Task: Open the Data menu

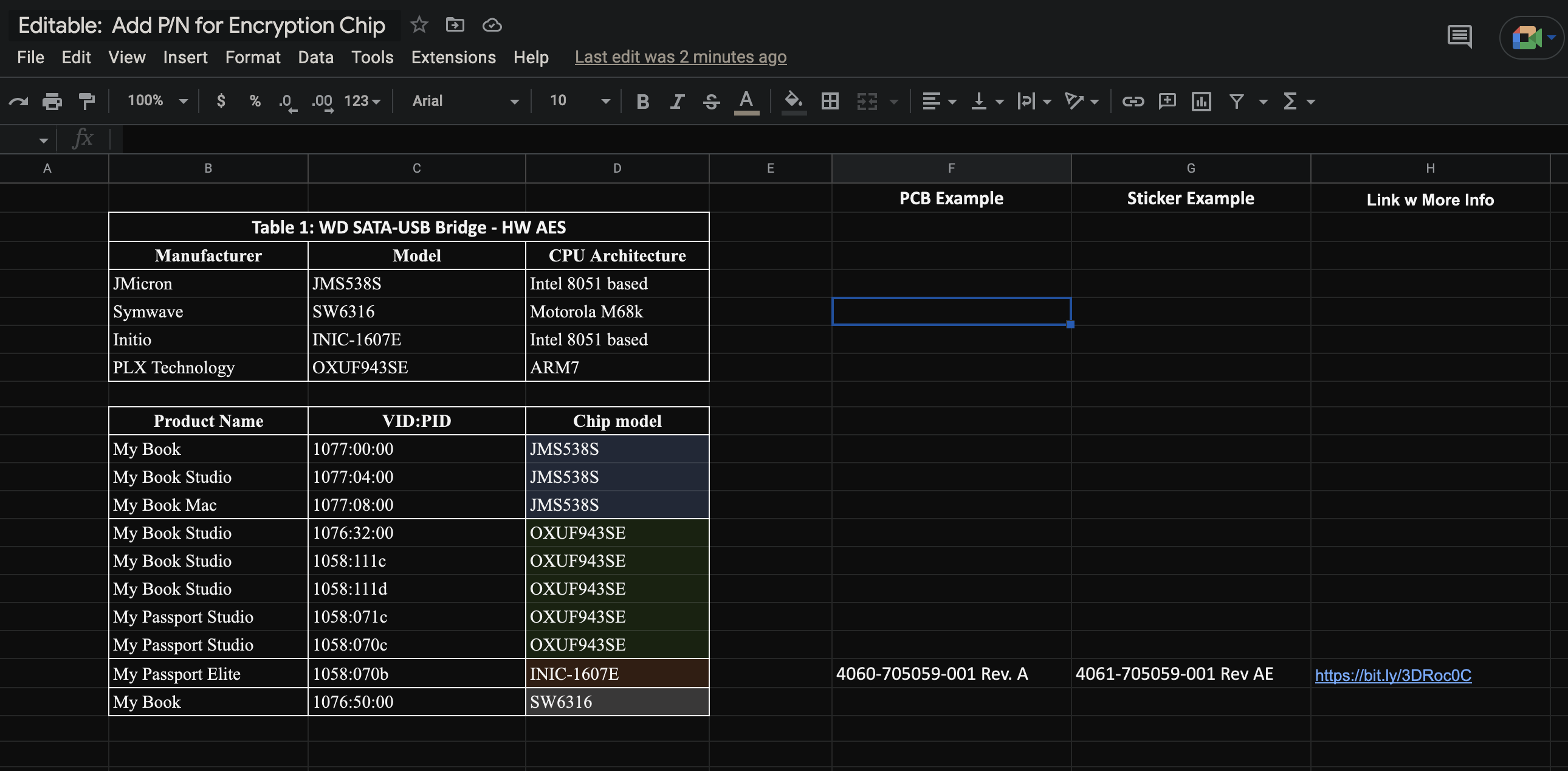Action: pos(315,57)
